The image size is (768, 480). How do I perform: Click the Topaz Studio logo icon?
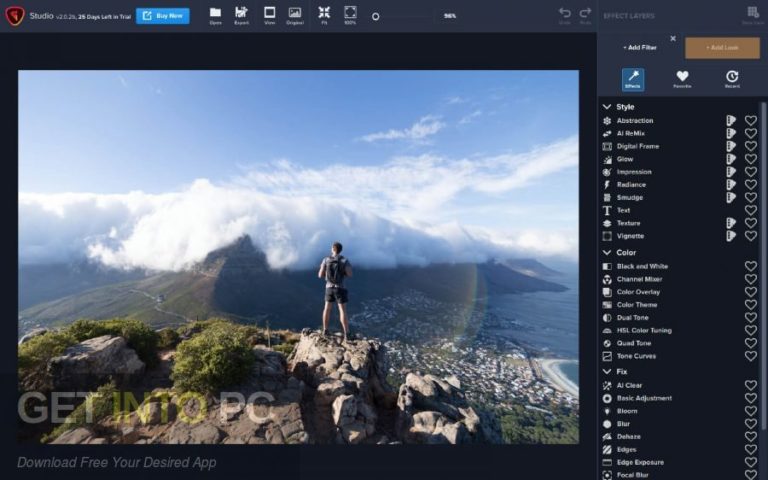[15, 16]
